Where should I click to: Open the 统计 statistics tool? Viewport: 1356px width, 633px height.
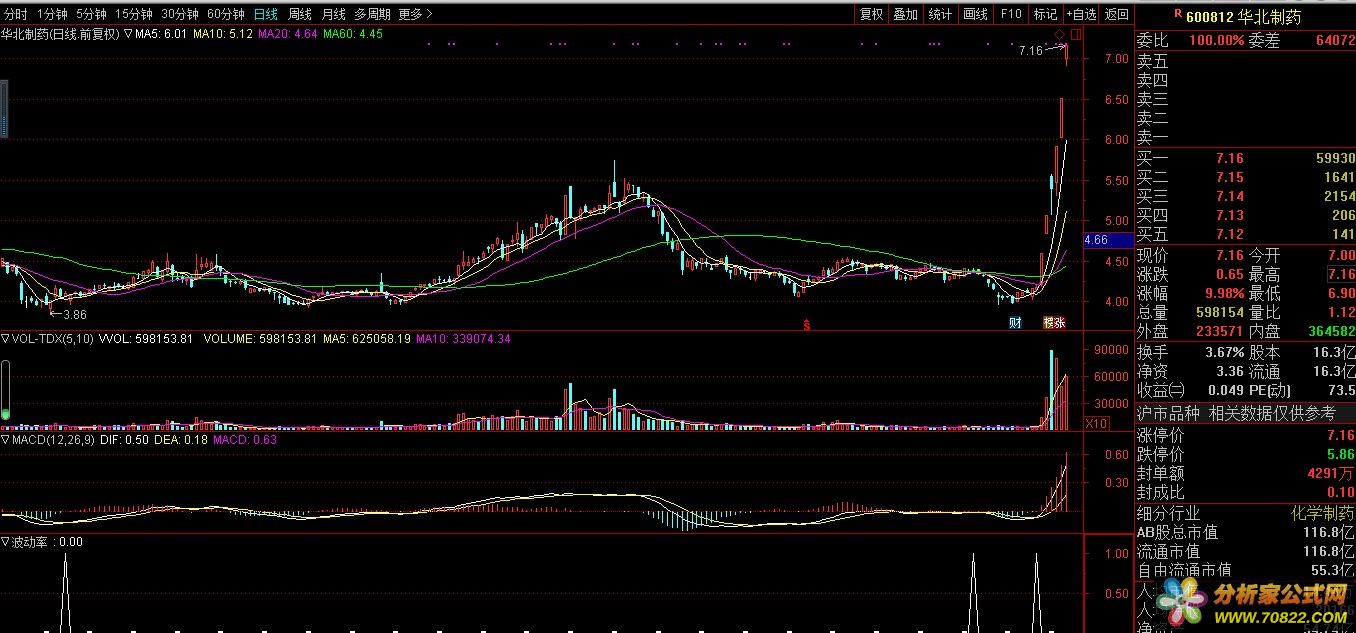click(940, 14)
